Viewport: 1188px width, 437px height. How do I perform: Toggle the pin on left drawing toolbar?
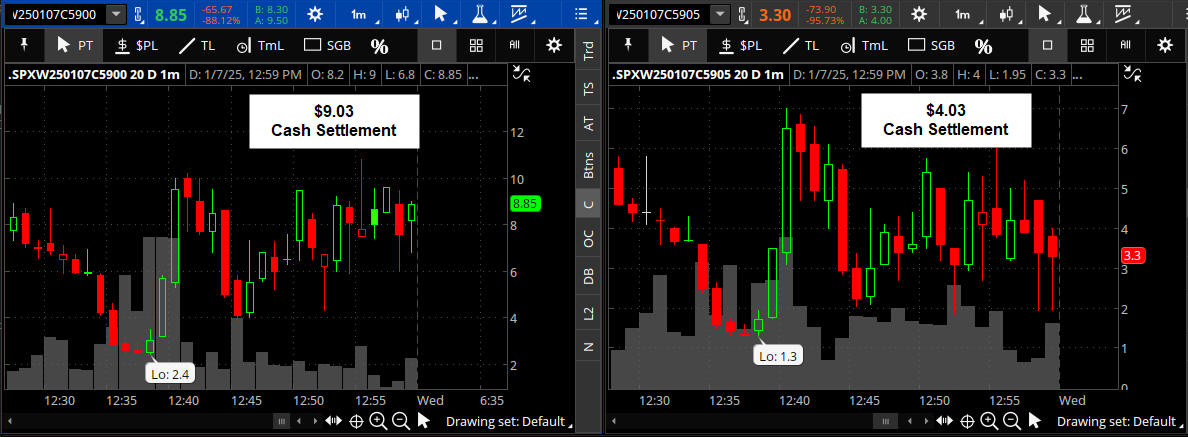pos(24,45)
